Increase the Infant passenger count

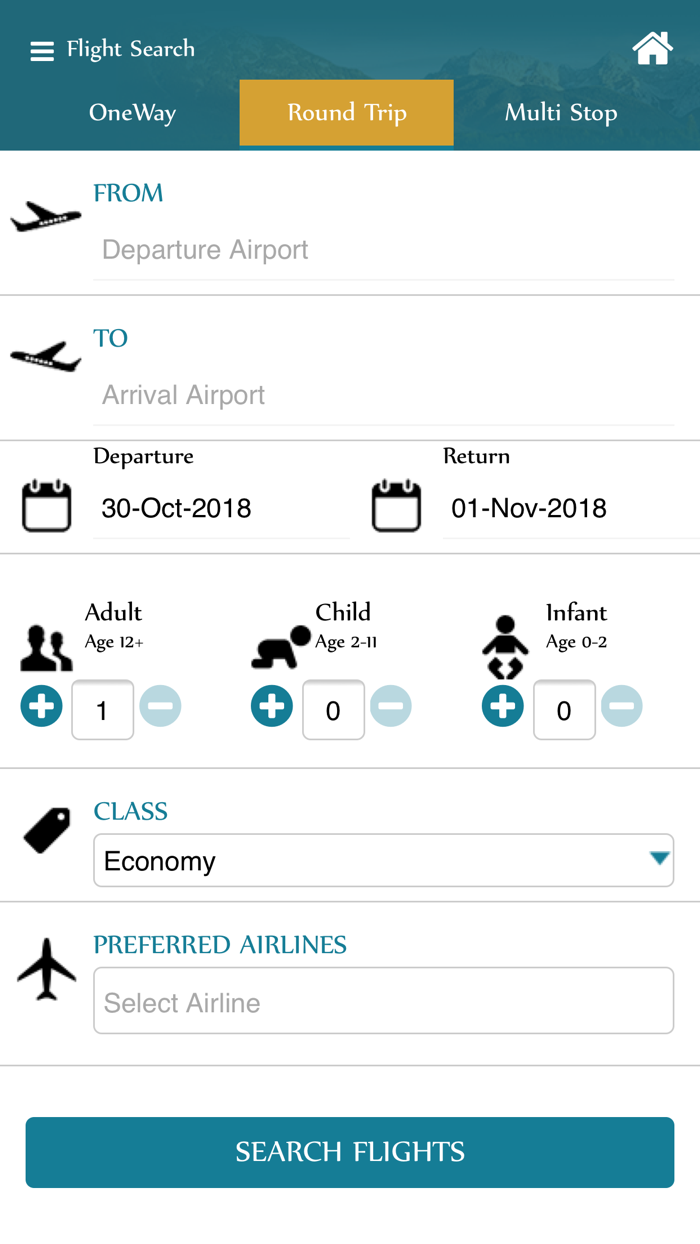503,705
